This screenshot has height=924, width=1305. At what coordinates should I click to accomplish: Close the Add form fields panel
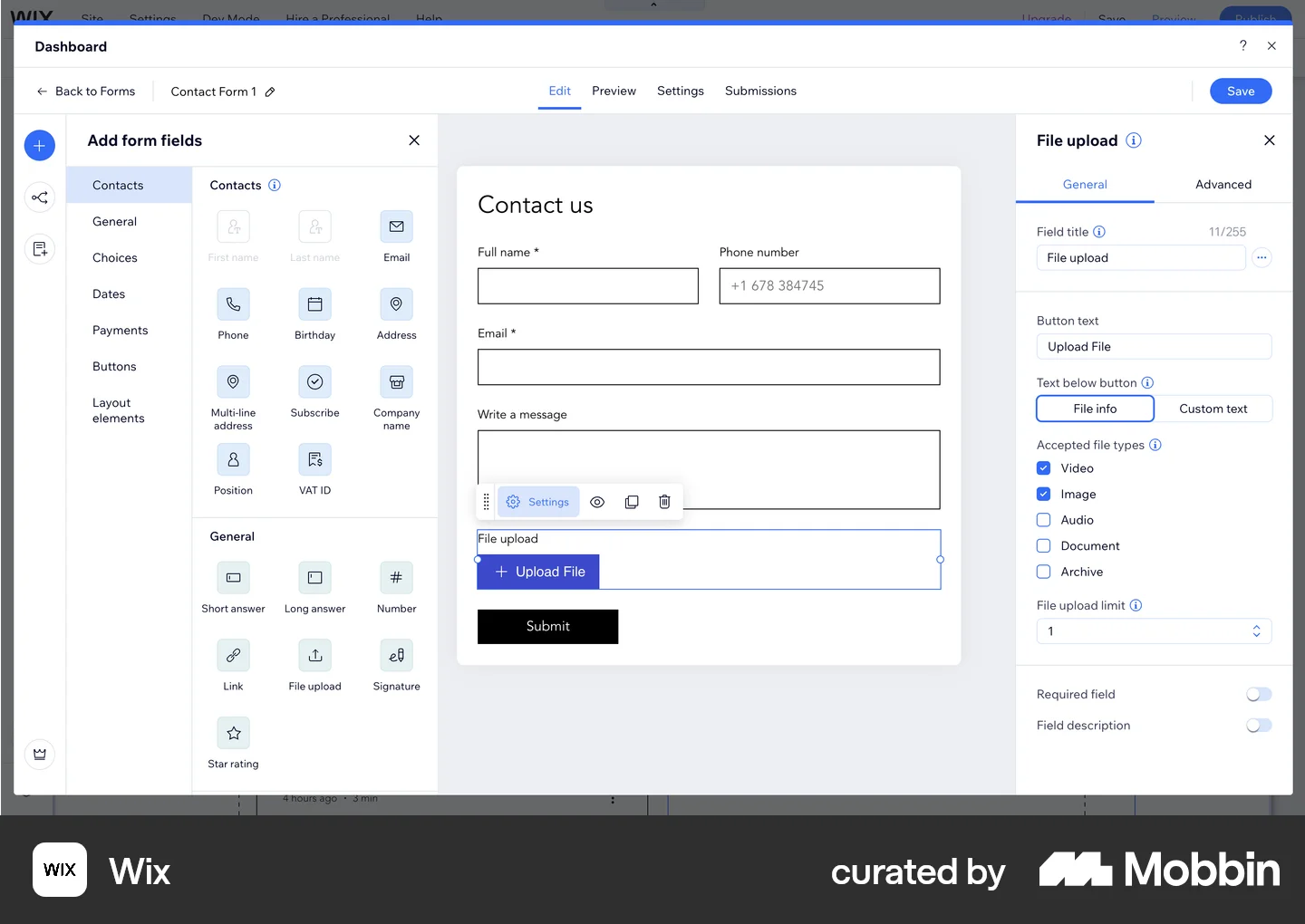[x=414, y=140]
